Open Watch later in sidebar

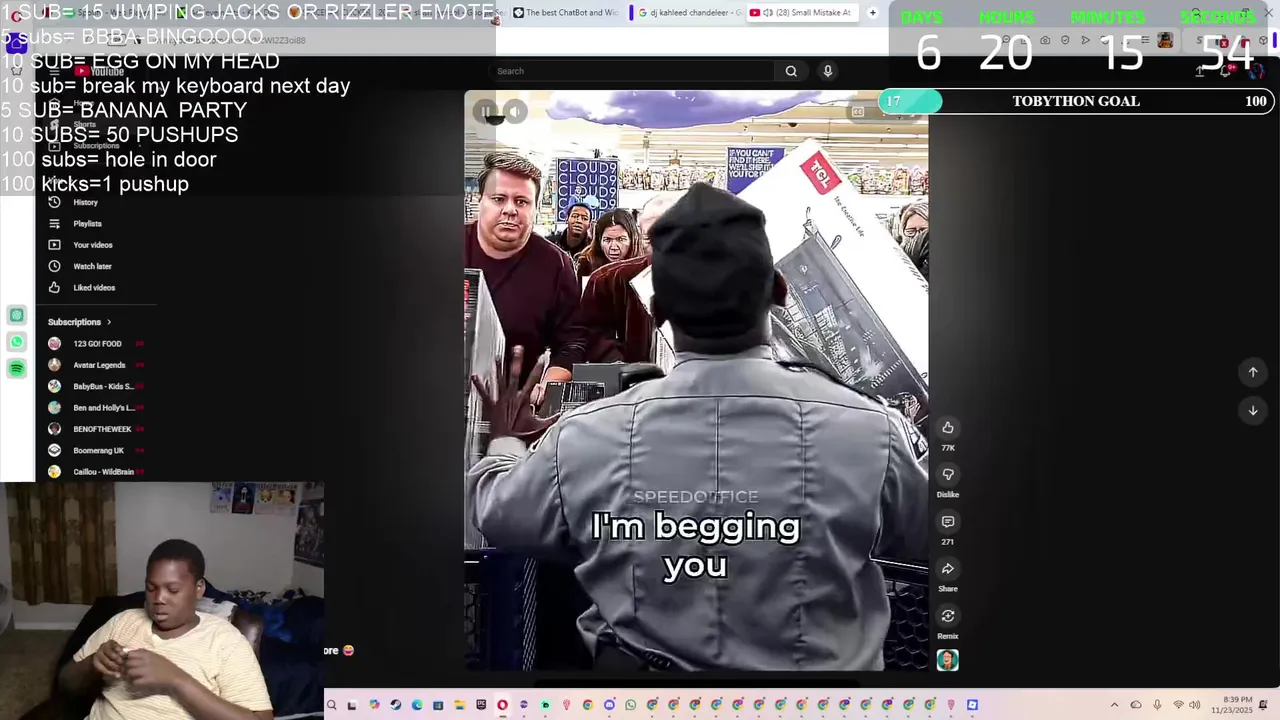[x=92, y=267]
